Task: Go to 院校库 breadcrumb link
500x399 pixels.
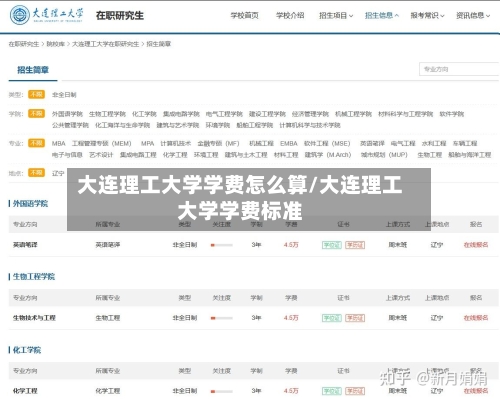Action: (x=55, y=44)
